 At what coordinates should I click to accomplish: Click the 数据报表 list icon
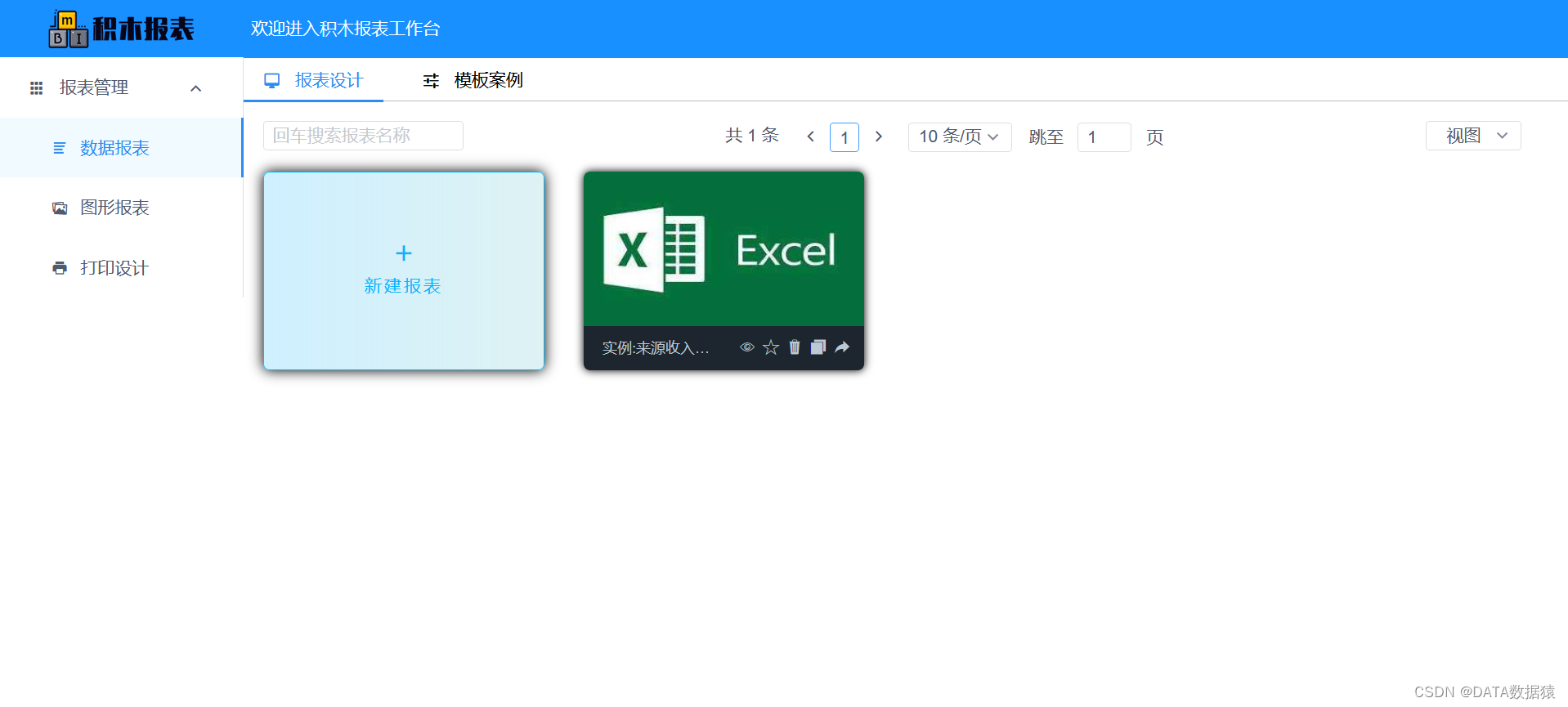59,148
